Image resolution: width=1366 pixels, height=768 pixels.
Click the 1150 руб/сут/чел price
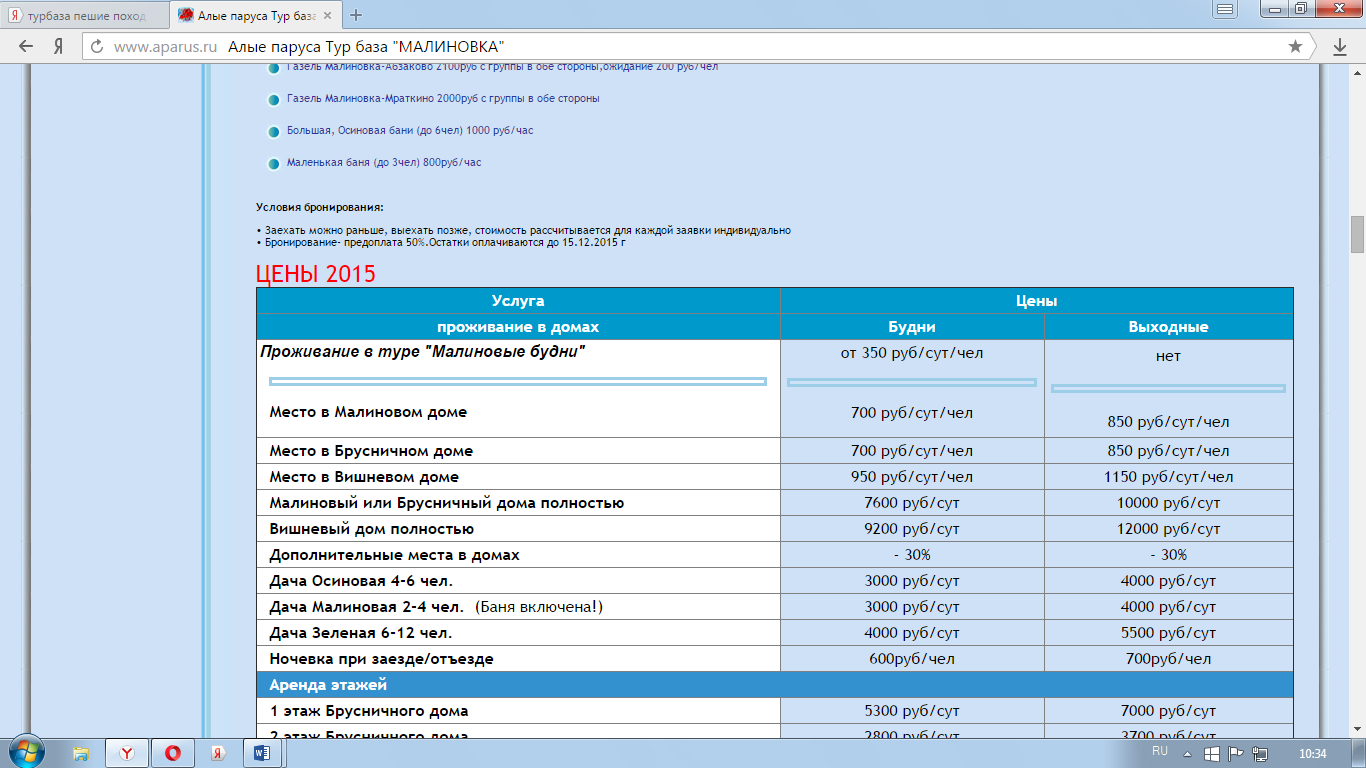(x=1168, y=477)
